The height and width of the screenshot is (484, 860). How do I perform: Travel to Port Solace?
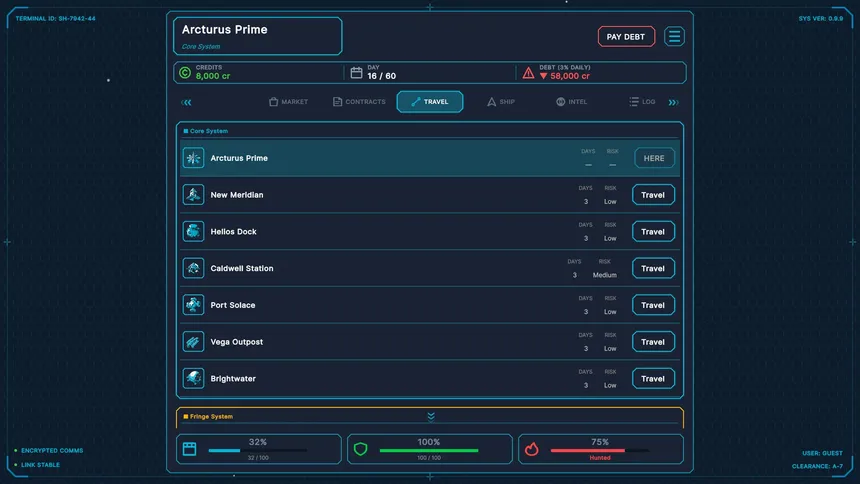(653, 305)
